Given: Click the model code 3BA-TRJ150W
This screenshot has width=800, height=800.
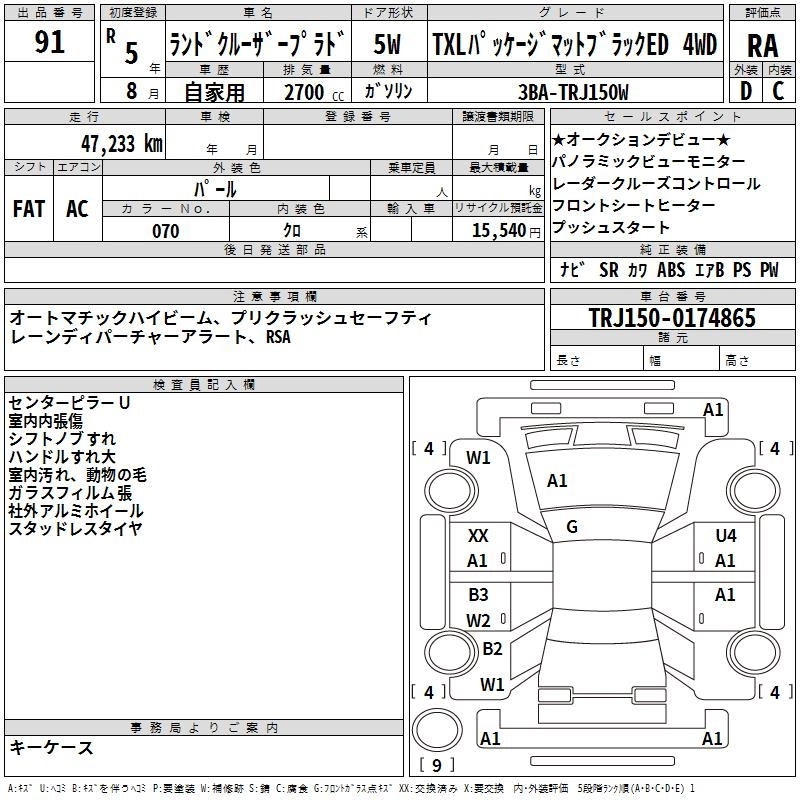Looking at the screenshot, I should (573, 92).
